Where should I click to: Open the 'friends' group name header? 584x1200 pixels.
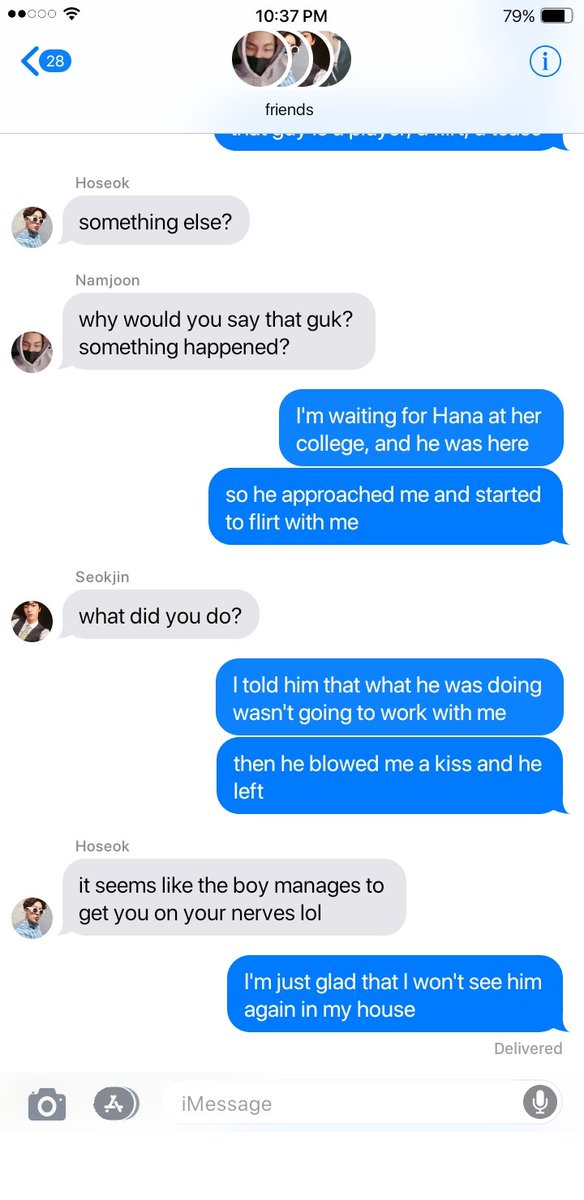pyautogui.click(x=289, y=110)
